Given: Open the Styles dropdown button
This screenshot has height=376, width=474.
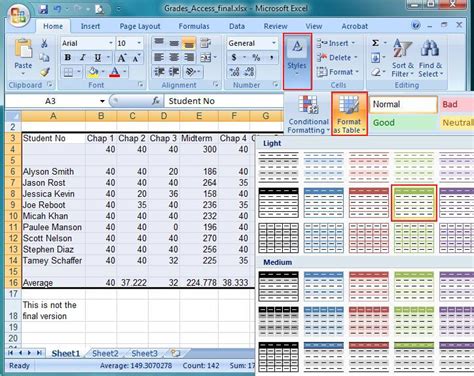Looking at the screenshot, I should point(297,61).
